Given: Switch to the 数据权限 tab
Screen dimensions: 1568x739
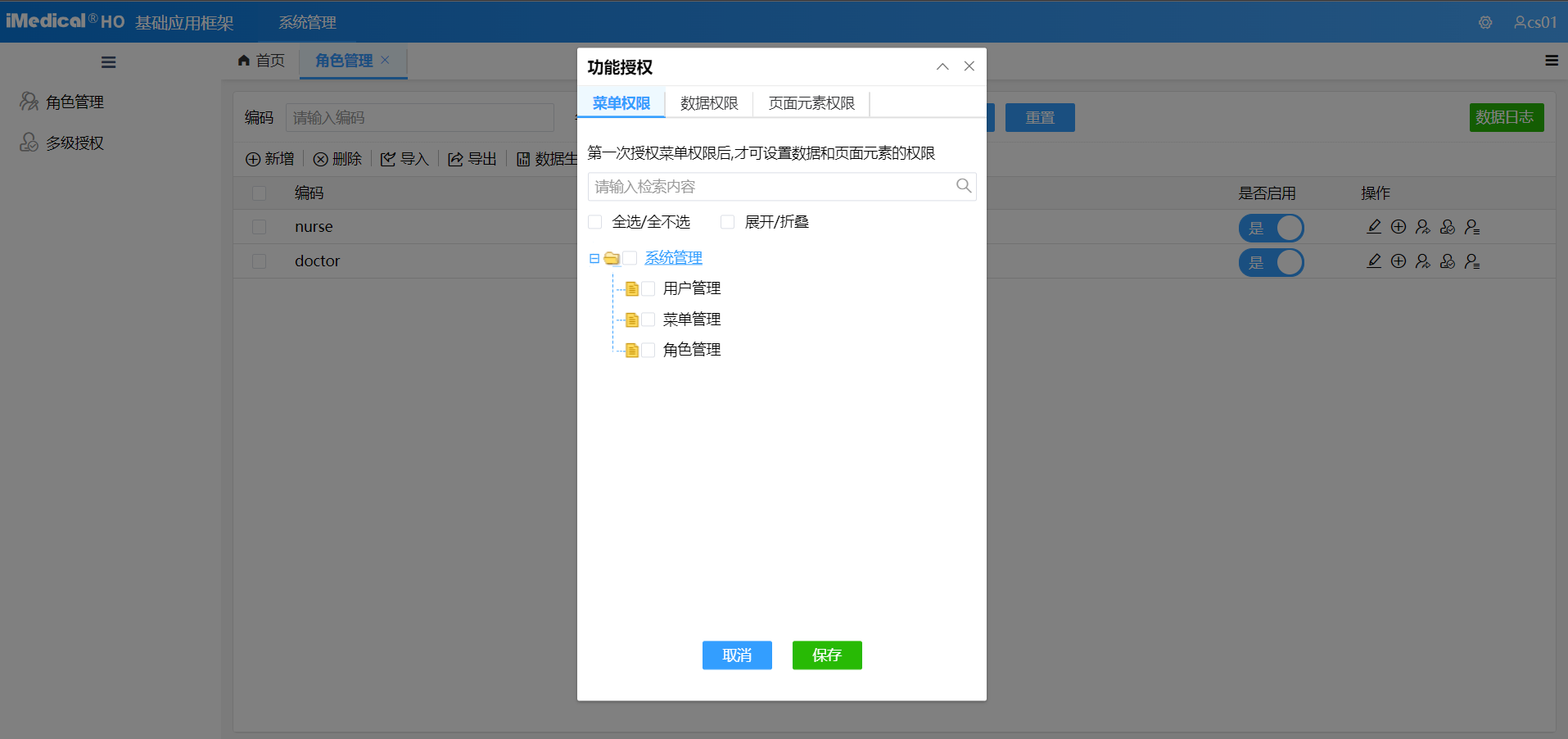Looking at the screenshot, I should click(x=708, y=103).
